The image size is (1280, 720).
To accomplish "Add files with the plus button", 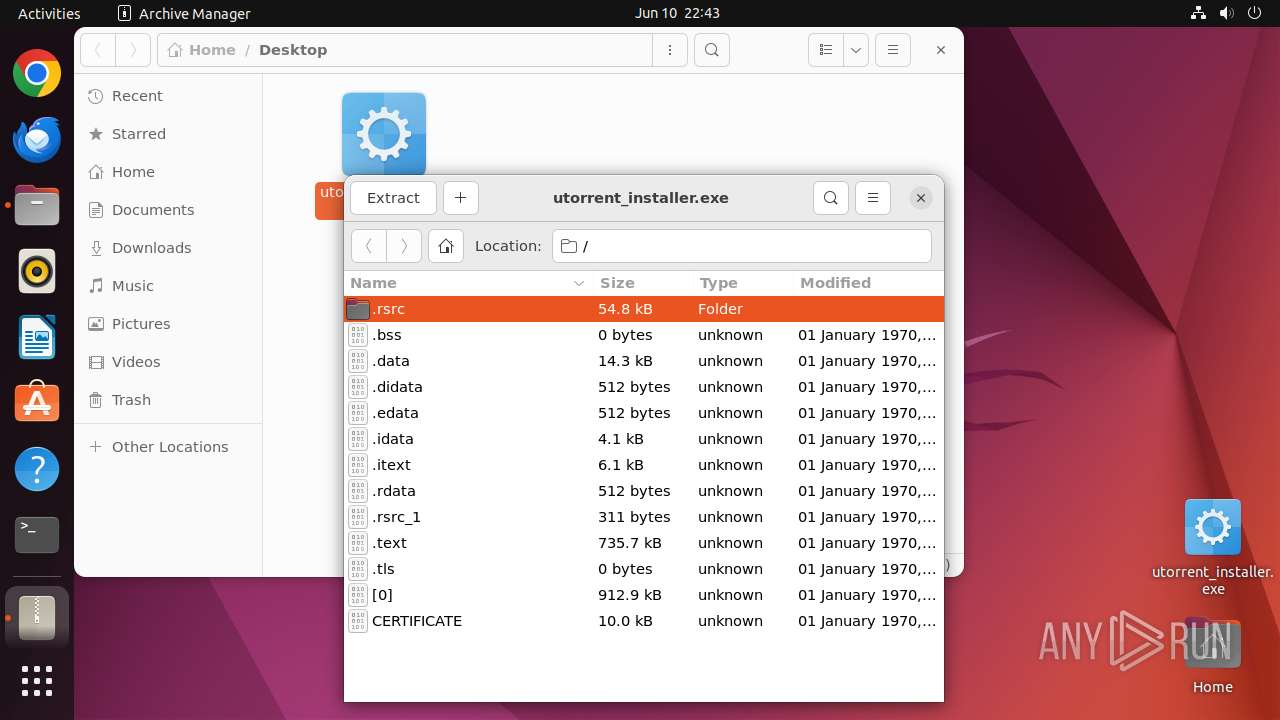I will pyautogui.click(x=460, y=198).
